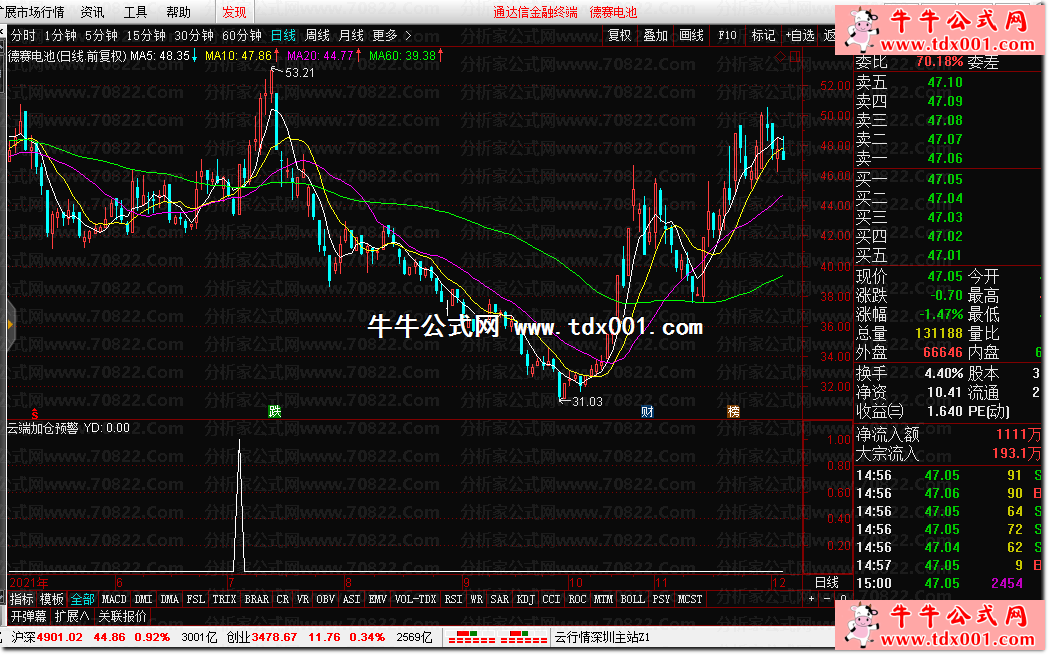Screen dimensions: 1050x655
Task: Open the 日线 period selector at bottom right
Action: pos(826,582)
